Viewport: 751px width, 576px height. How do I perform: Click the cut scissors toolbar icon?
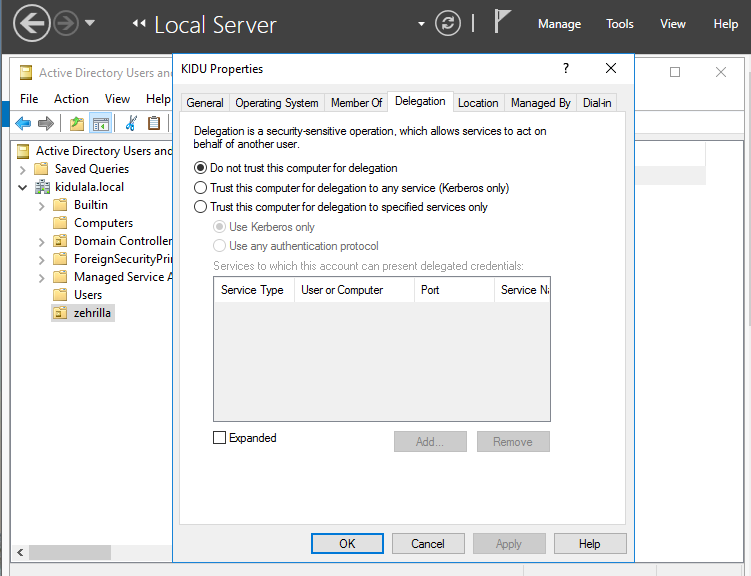click(130, 123)
